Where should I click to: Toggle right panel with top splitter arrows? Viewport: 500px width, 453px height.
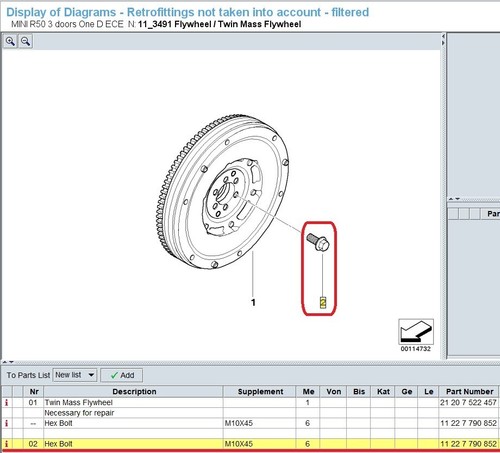pyautogui.click(x=443, y=39)
